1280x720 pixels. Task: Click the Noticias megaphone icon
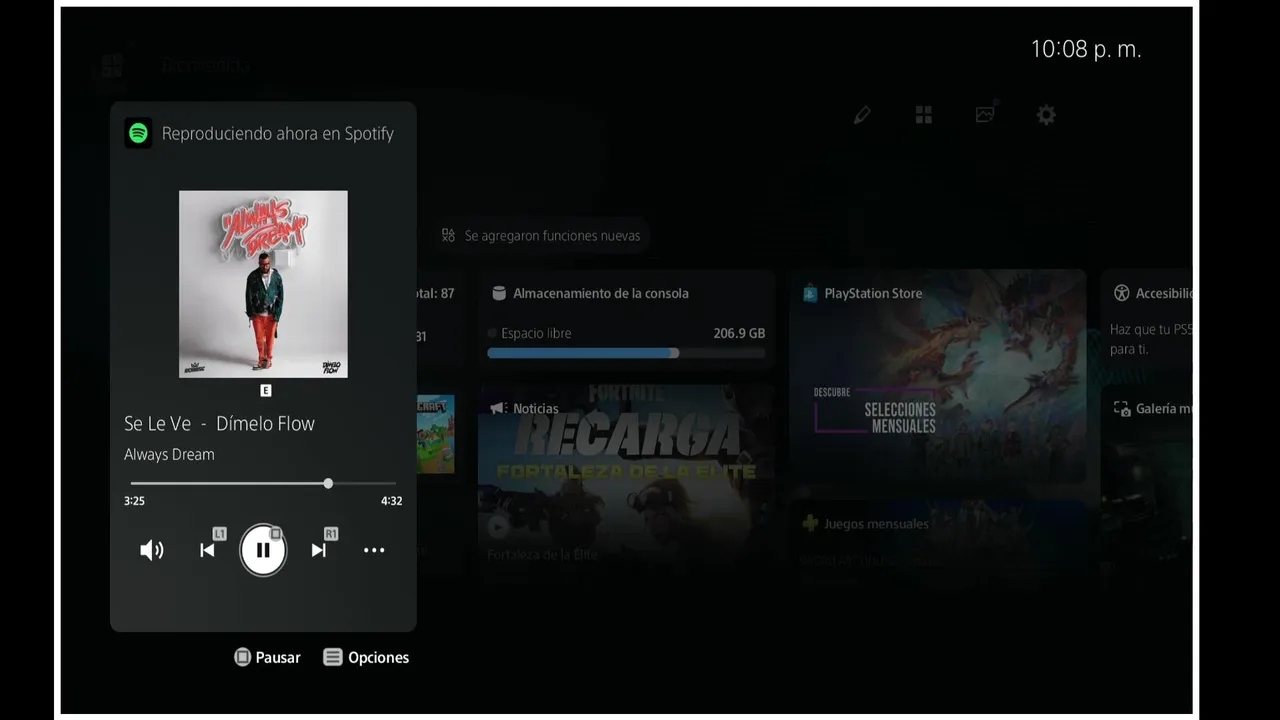pos(498,408)
